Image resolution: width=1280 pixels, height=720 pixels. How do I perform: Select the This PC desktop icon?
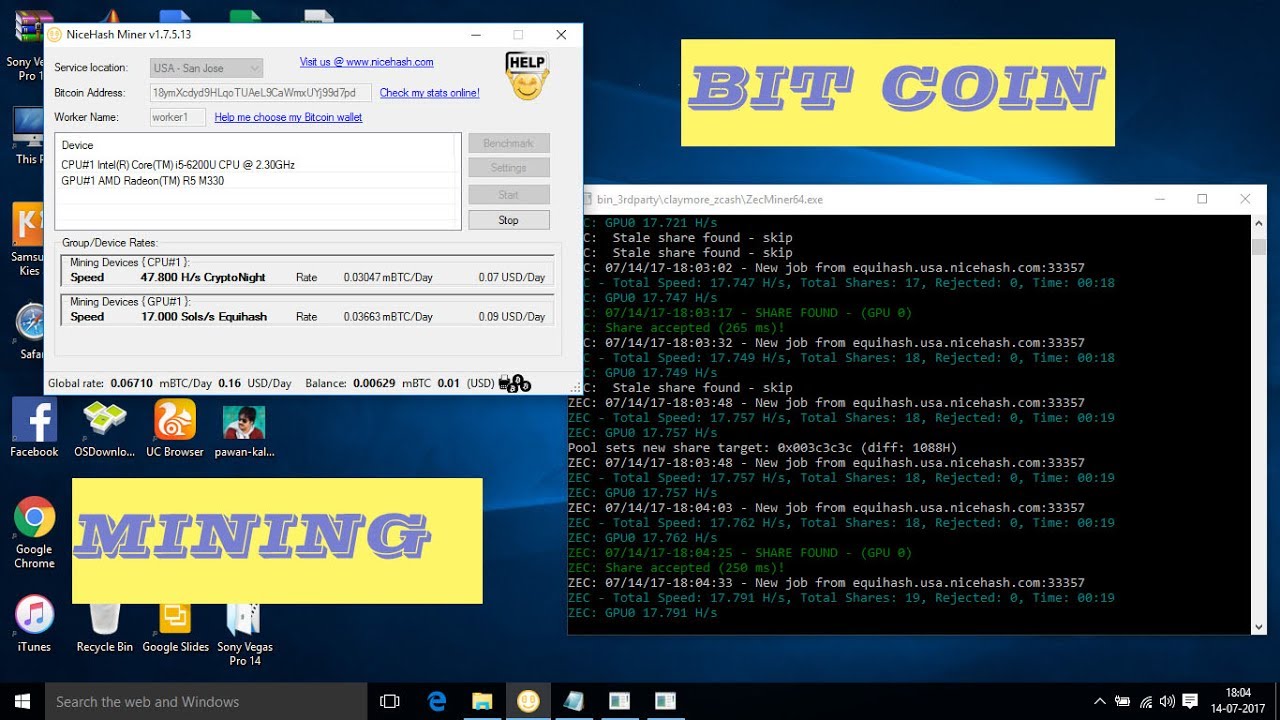click(27, 135)
